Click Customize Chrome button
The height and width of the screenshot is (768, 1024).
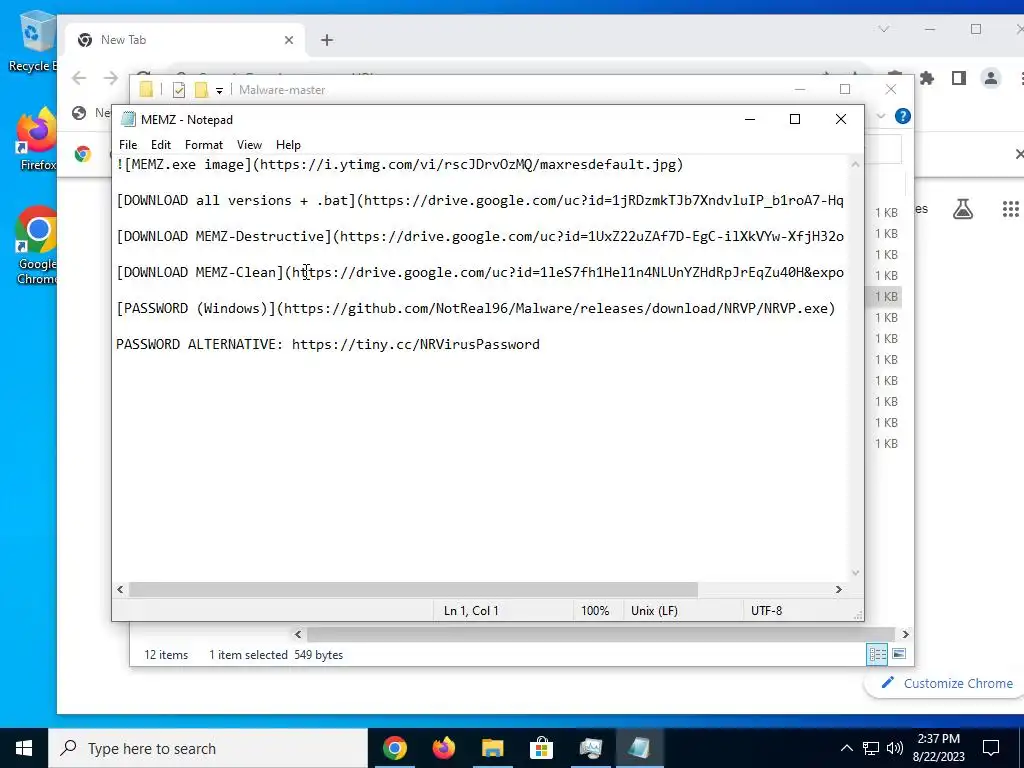click(x=947, y=683)
